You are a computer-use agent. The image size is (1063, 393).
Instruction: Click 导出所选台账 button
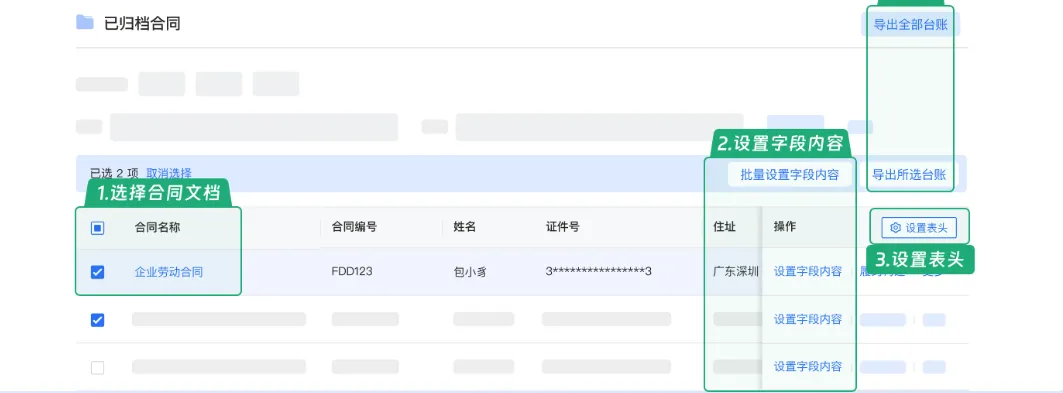click(909, 175)
